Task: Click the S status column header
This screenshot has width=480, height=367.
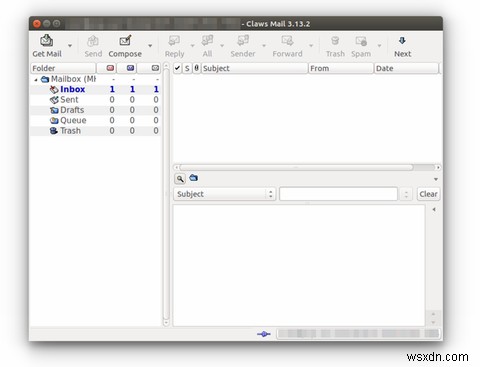Action: [187, 68]
